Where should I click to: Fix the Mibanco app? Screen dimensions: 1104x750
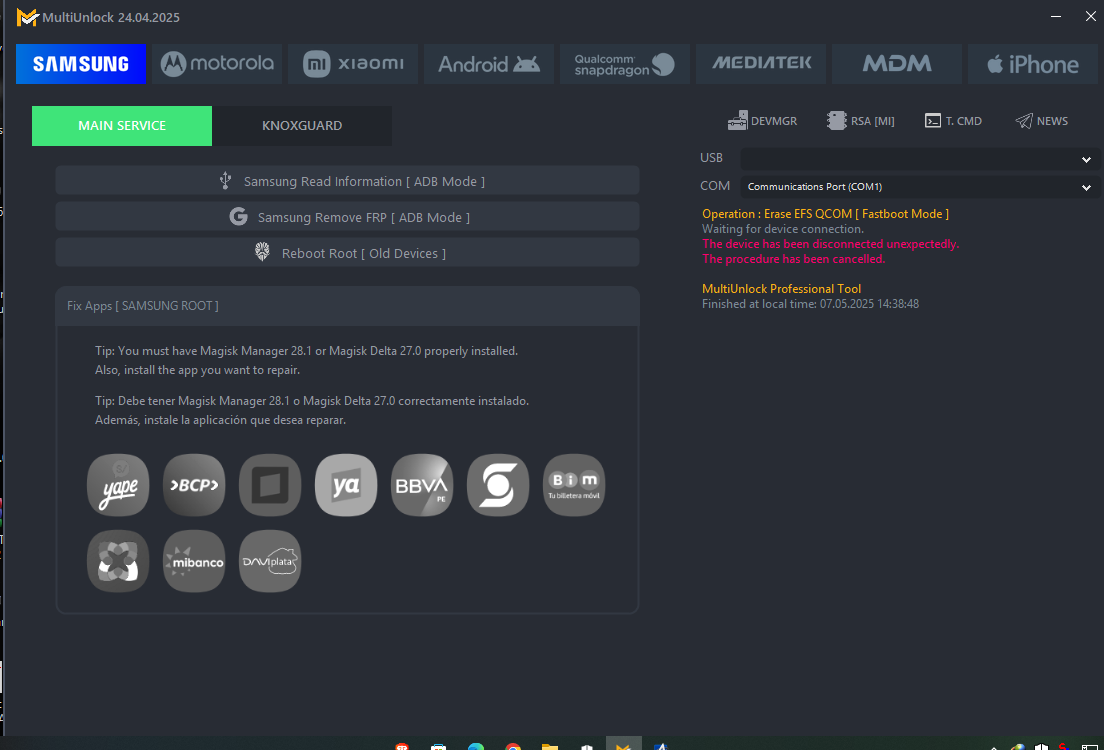(x=194, y=561)
